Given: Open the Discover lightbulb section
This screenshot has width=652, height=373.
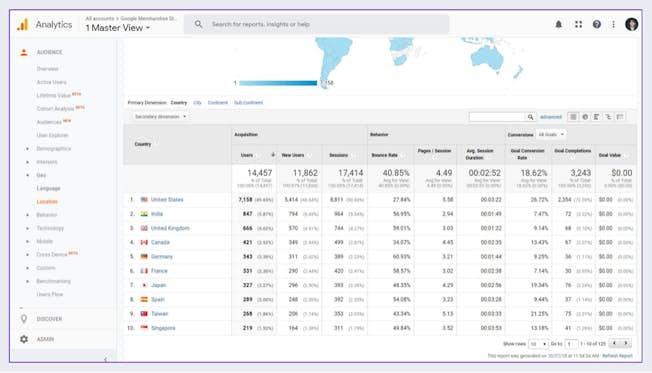Looking at the screenshot, I should (24, 319).
